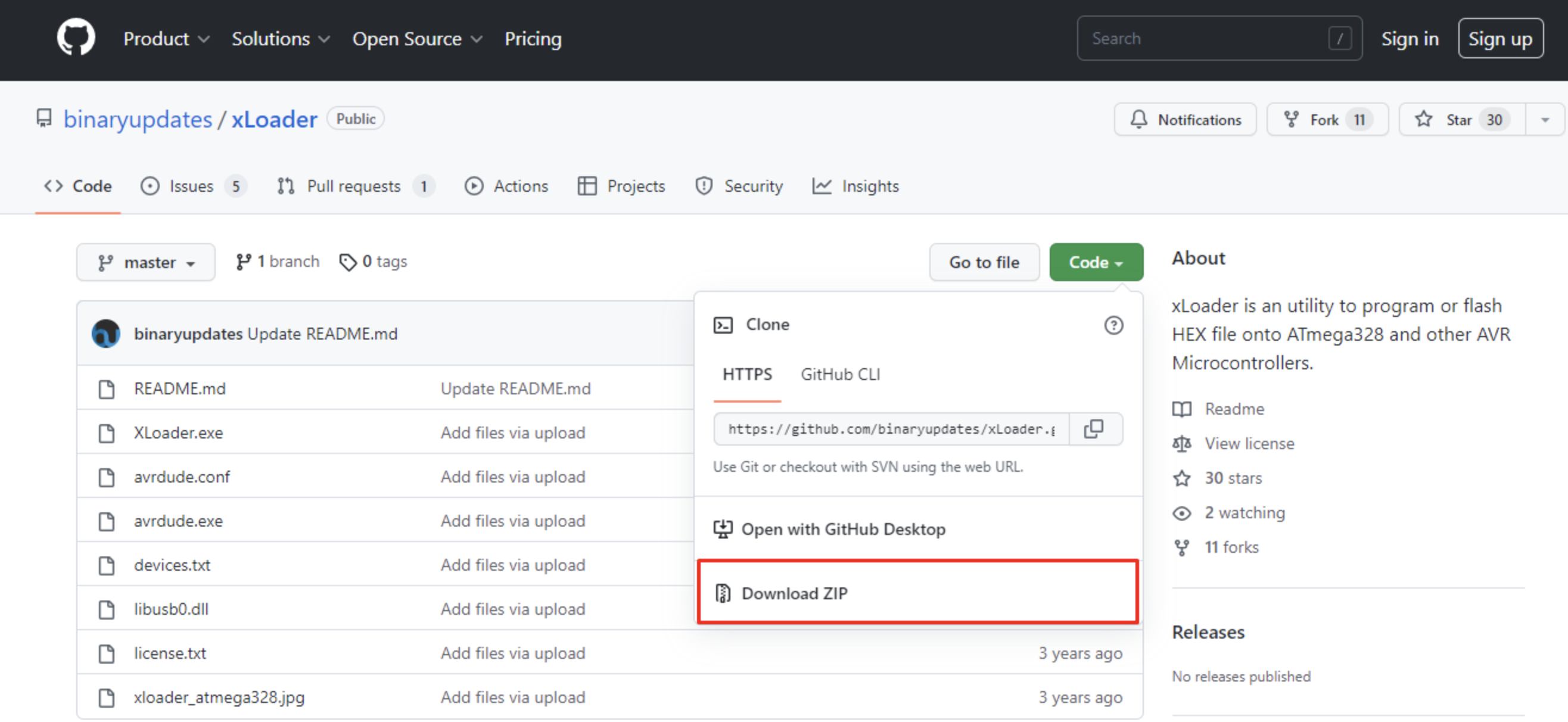Open the xLoader repository link

274,119
